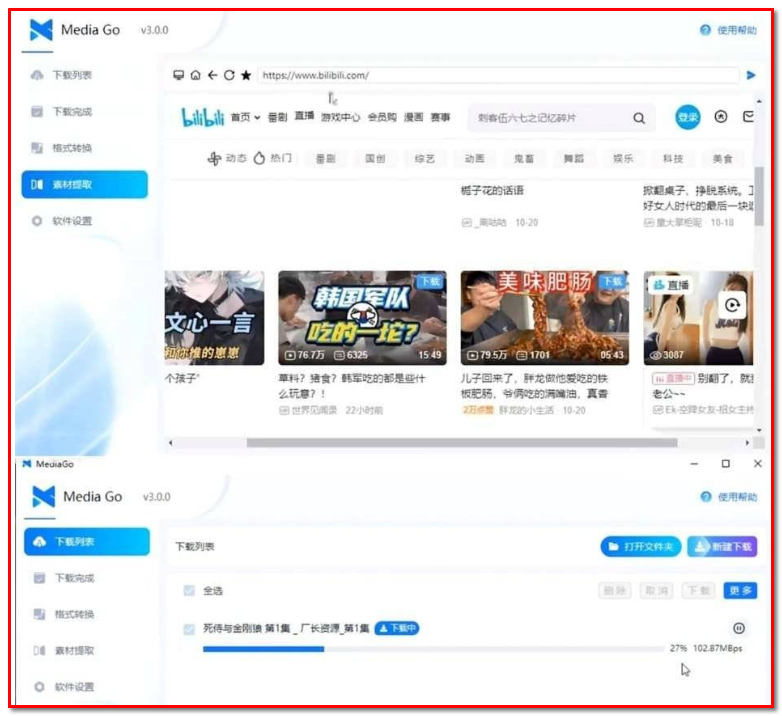Open the 更多 options button
This screenshot has width=782, height=716.
tap(741, 591)
